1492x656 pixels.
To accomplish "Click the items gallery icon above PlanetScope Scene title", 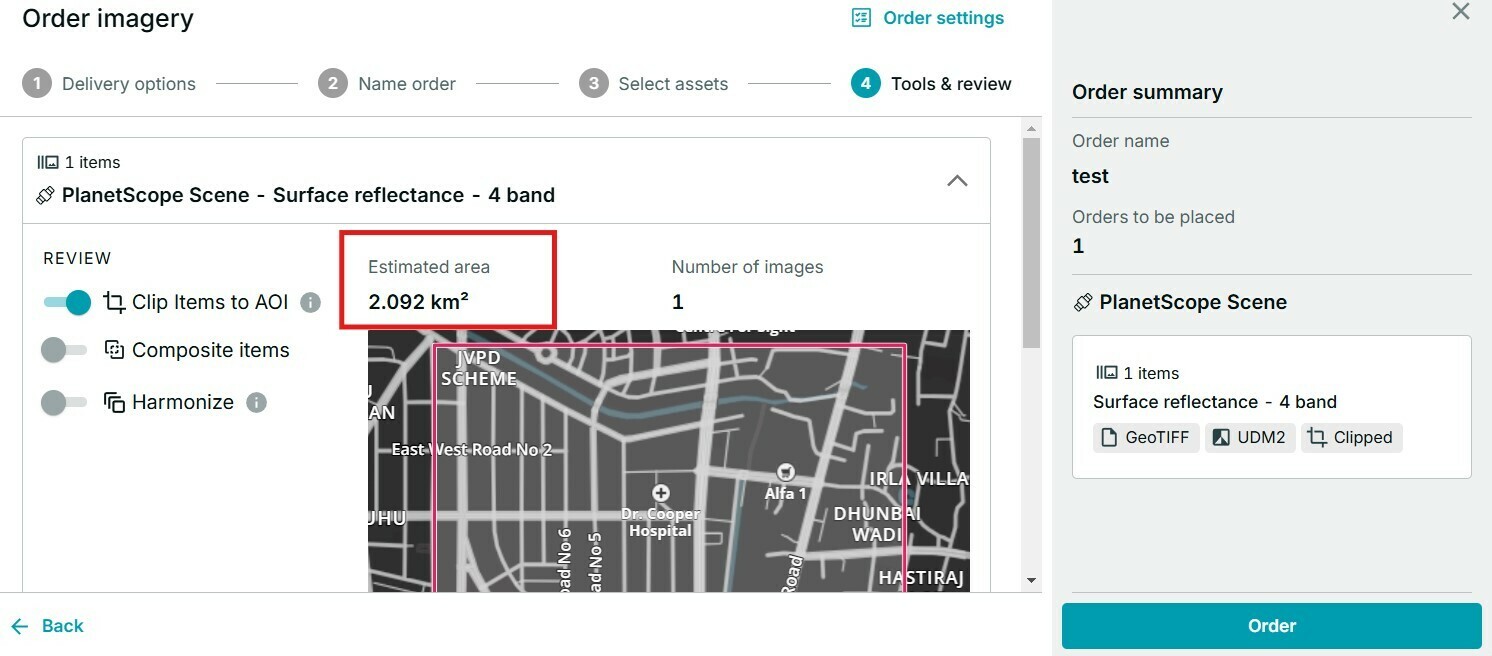I will (48, 162).
